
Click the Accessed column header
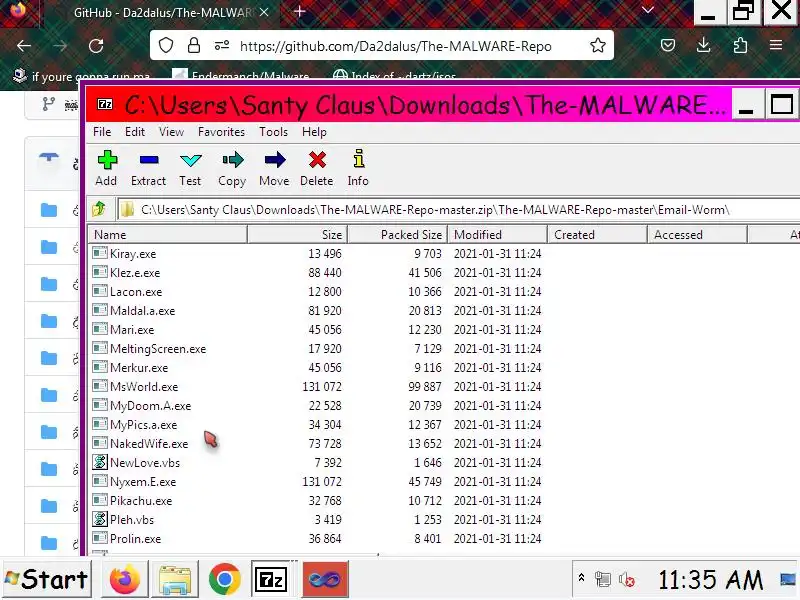coord(697,235)
